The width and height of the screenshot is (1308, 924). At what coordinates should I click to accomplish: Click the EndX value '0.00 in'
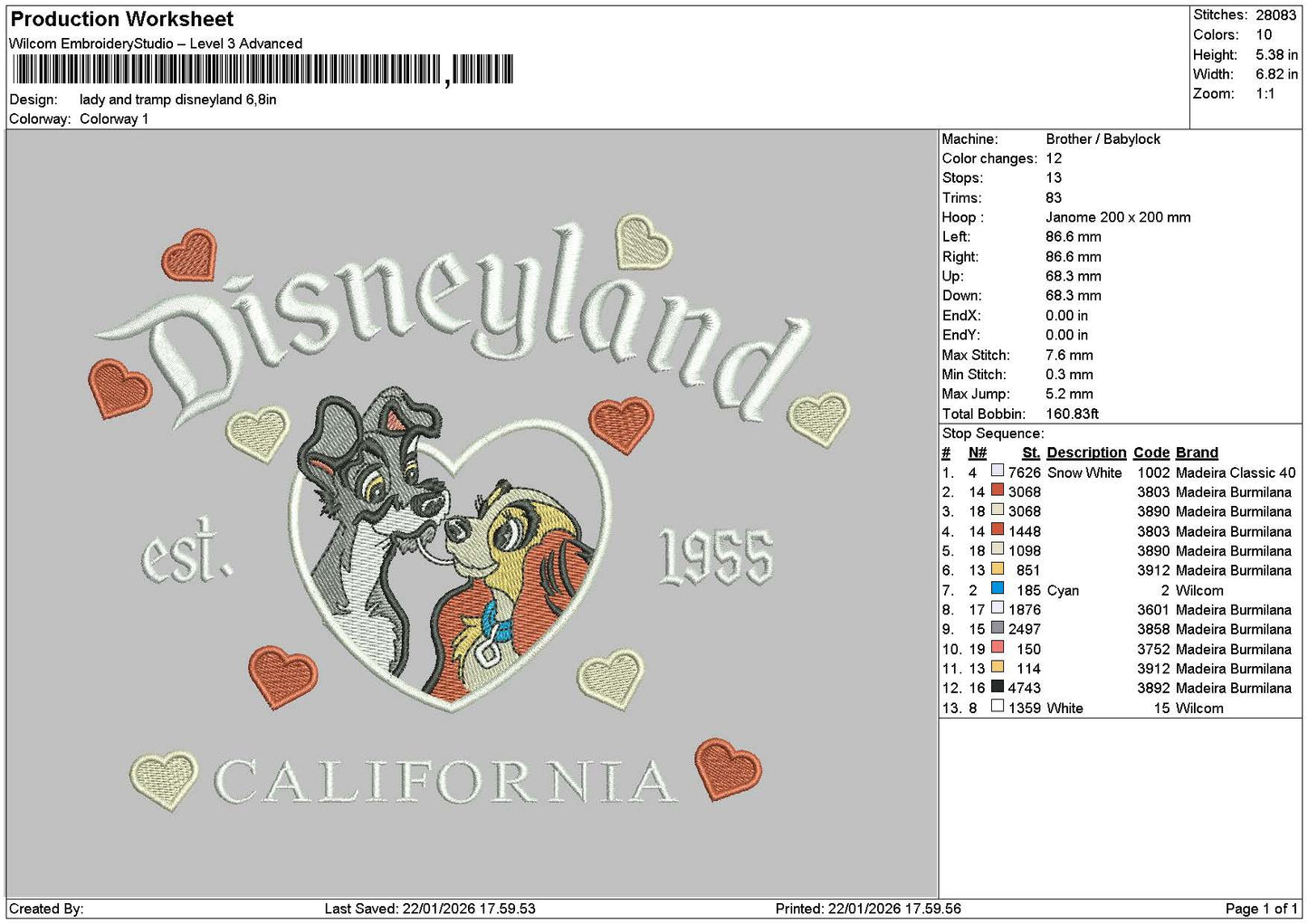pyautogui.click(x=1067, y=315)
